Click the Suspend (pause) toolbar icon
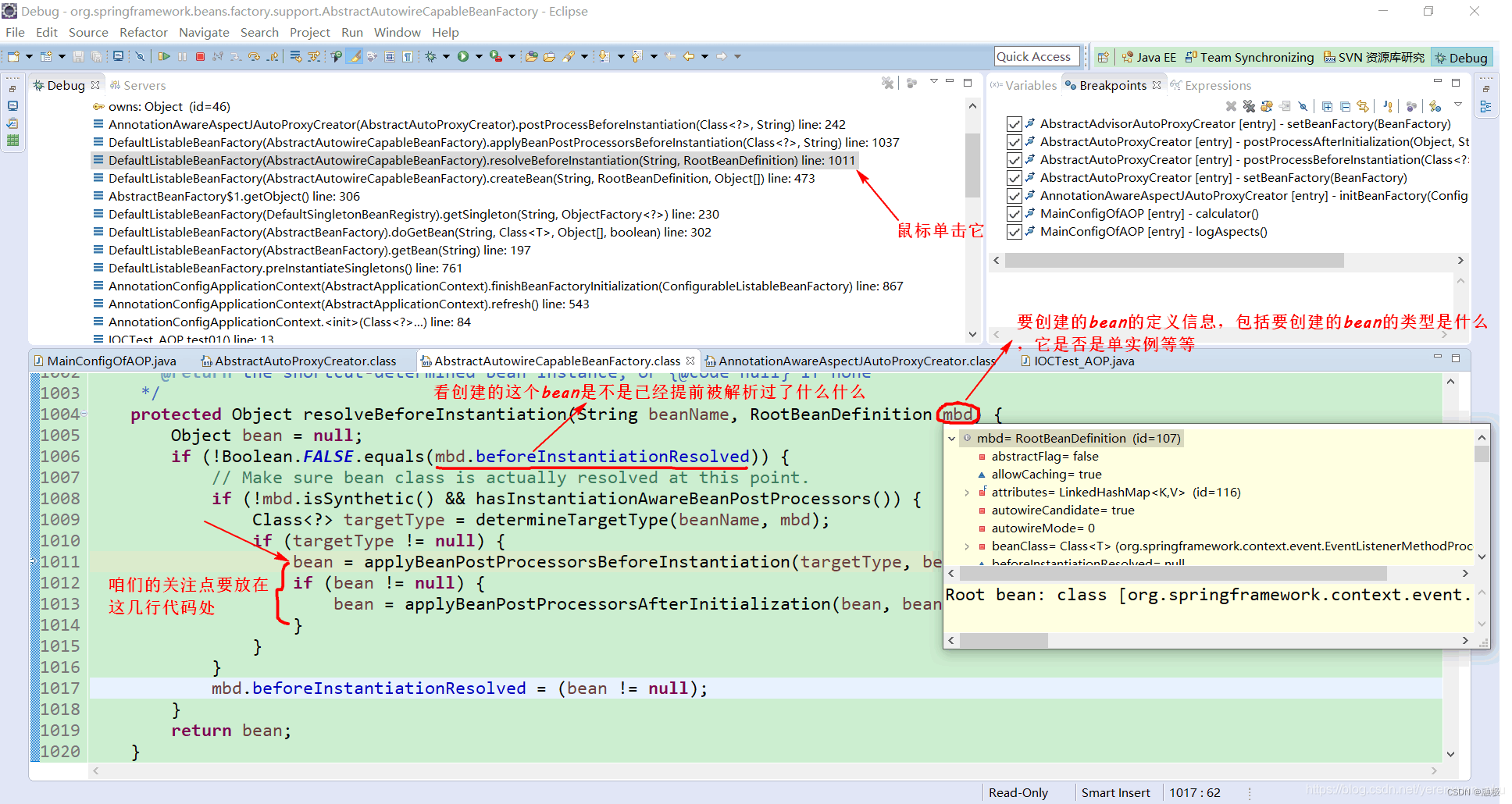This screenshot has height=804, width=1512. pyautogui.click(x=182, y=56)
